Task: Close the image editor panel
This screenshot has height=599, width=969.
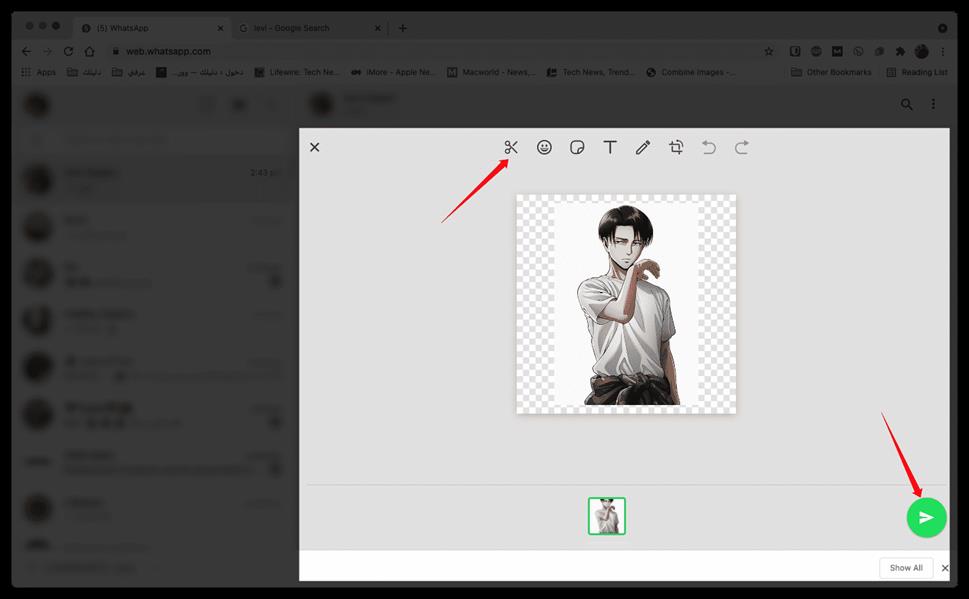Action: (x=314, y=147)
